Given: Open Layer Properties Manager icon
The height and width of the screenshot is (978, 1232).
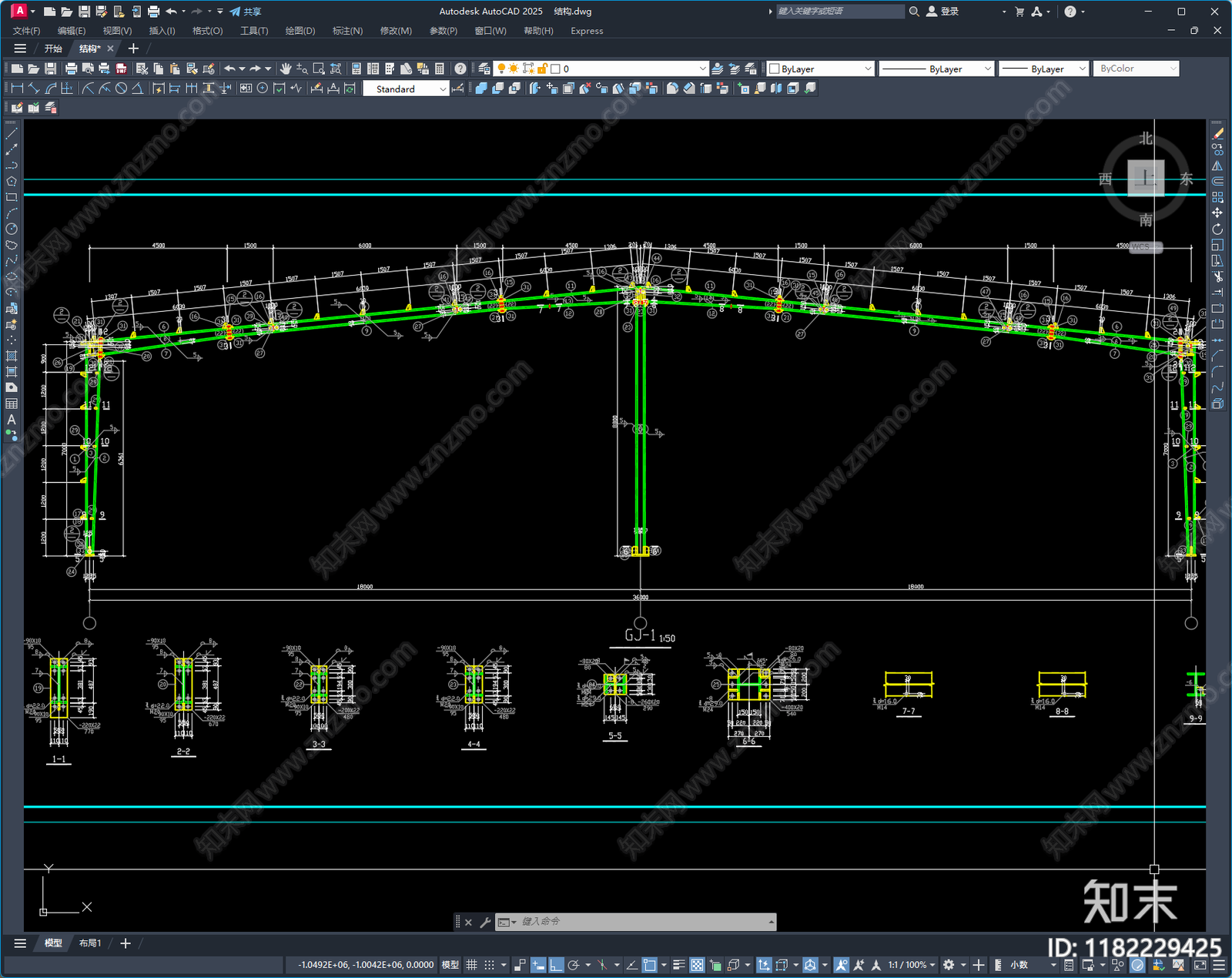Looking at the screenshot, I should click(x=484, y=69).
